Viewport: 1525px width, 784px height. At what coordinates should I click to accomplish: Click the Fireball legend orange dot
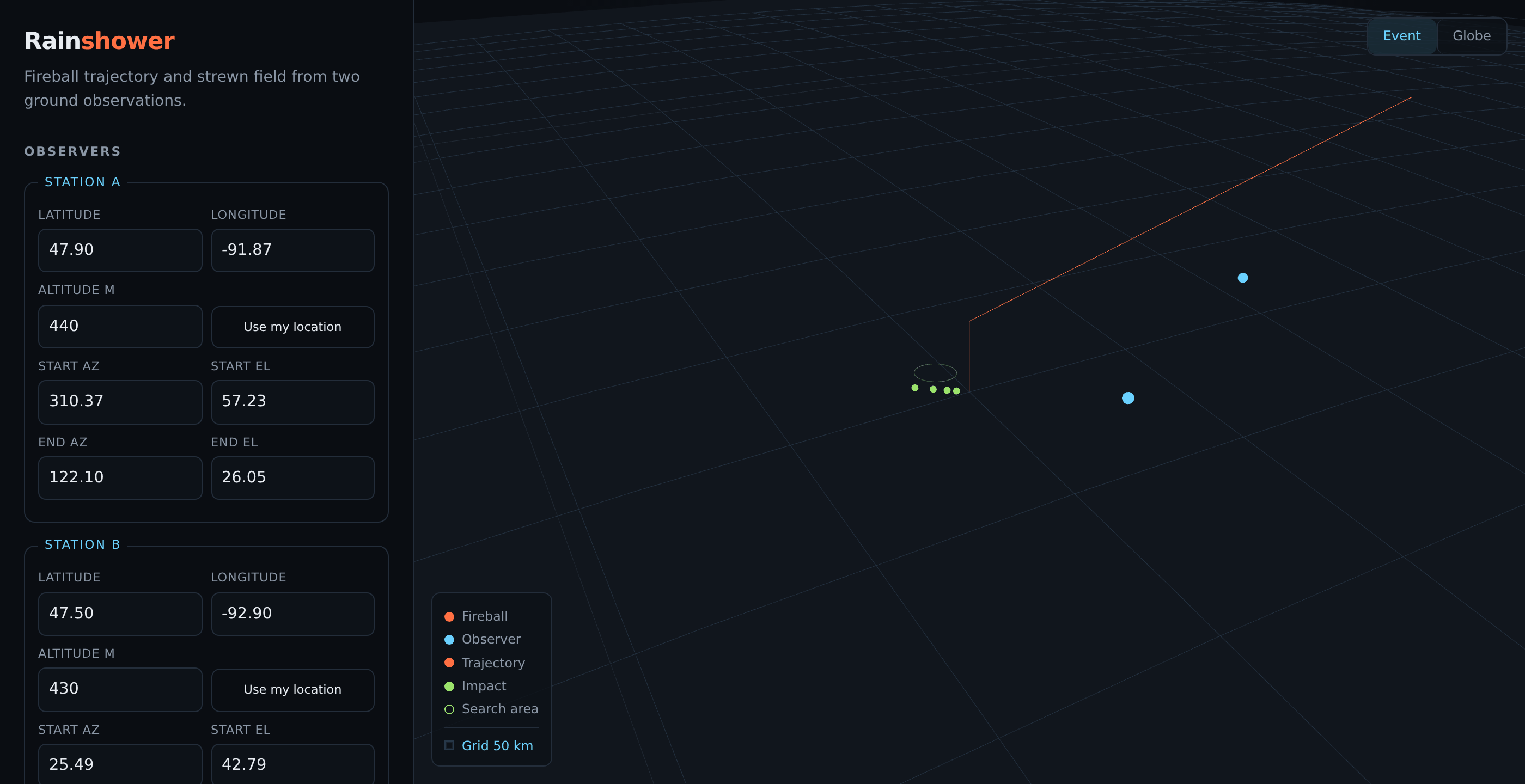coord(449,616)
